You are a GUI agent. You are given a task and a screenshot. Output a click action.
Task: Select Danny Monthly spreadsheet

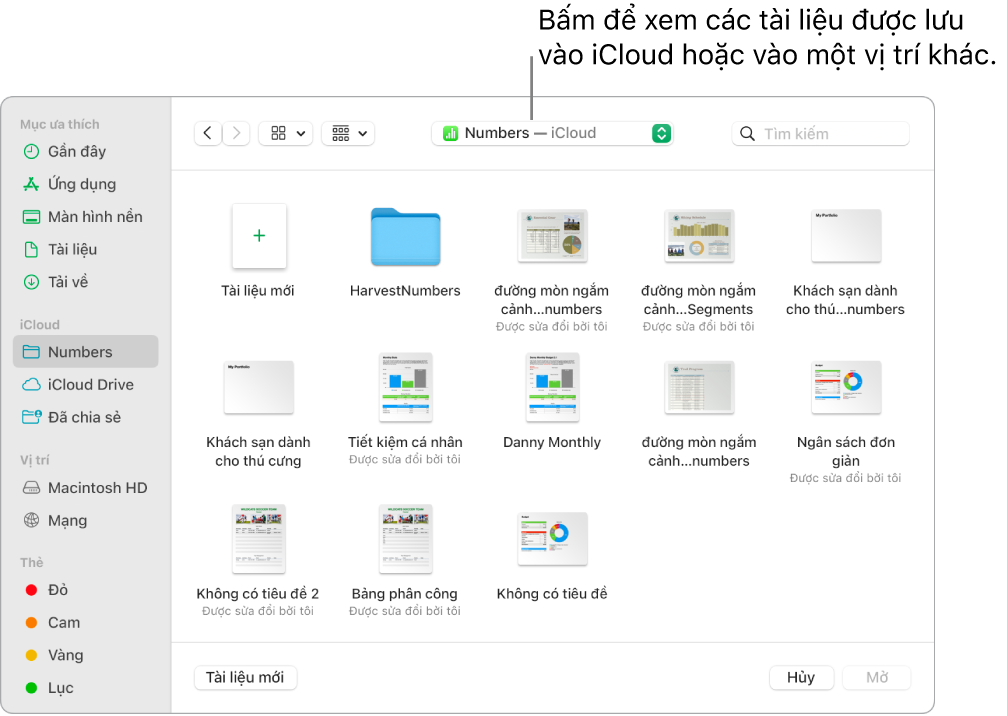[x=552, y=387]
